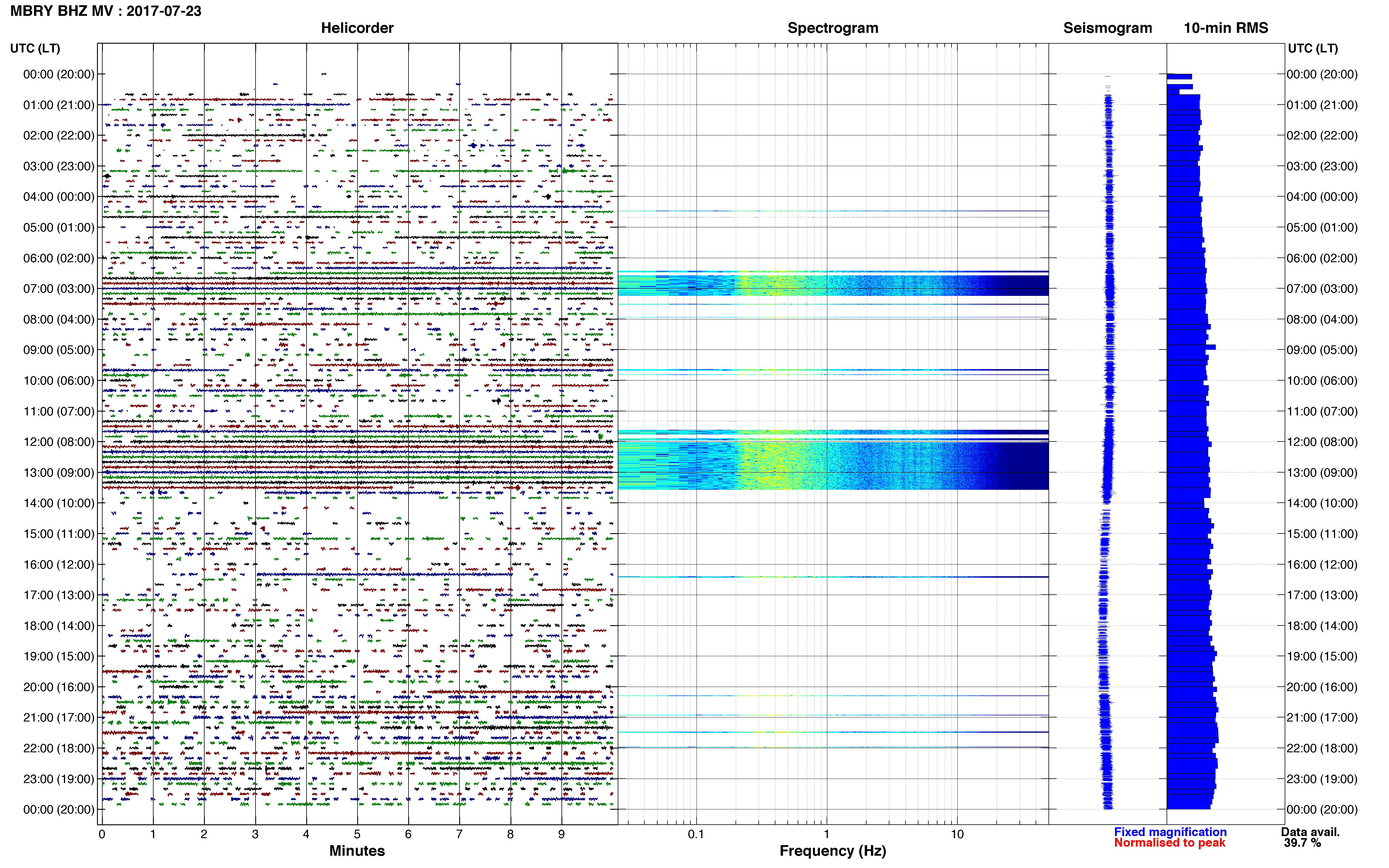Click the left '07:00 (03:00)' time label
Screen dimensions: 1389x868
click(x=59, y=289)
